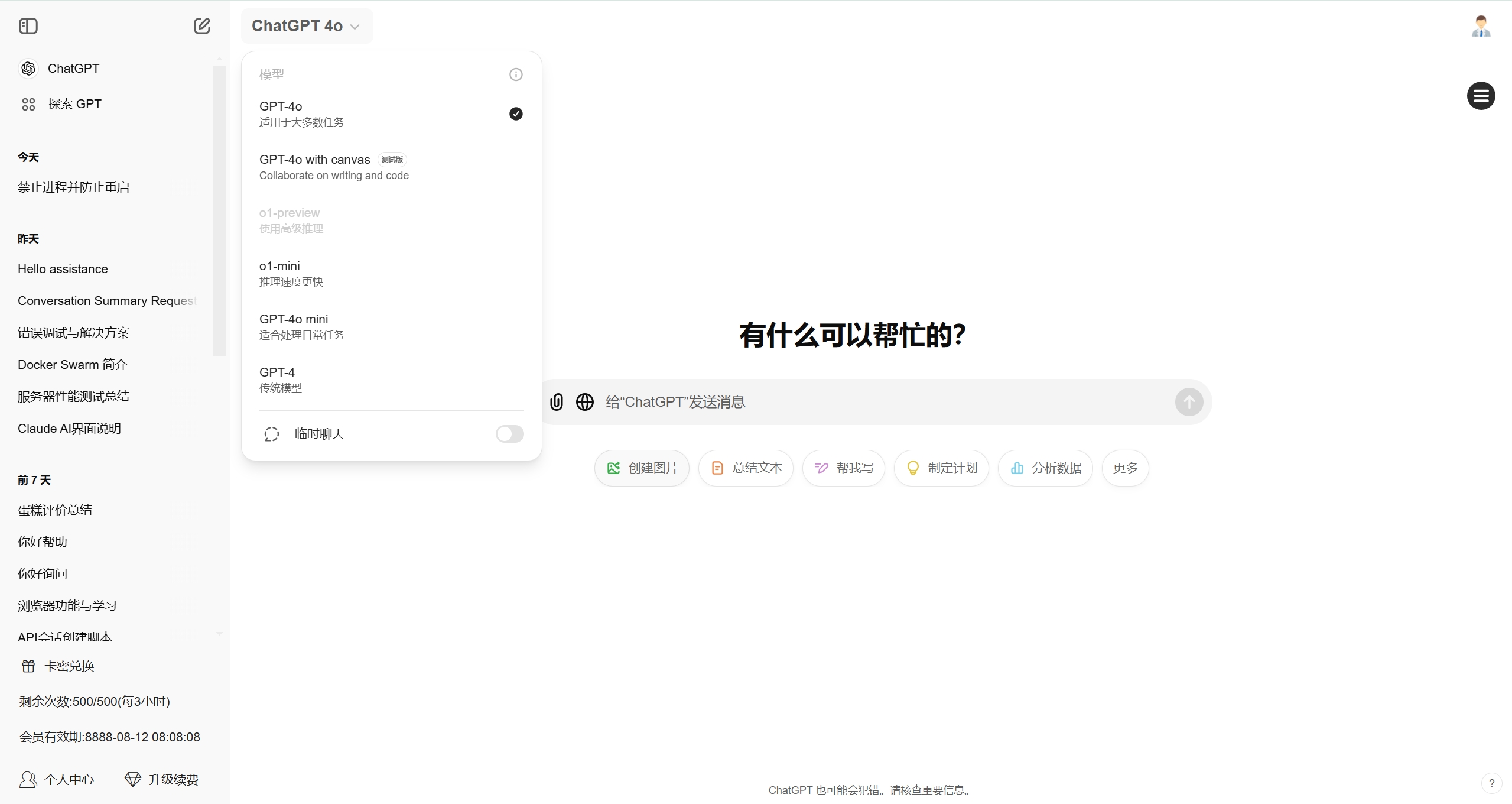Click the attach file paperclip icon

[x=556, y=402]
